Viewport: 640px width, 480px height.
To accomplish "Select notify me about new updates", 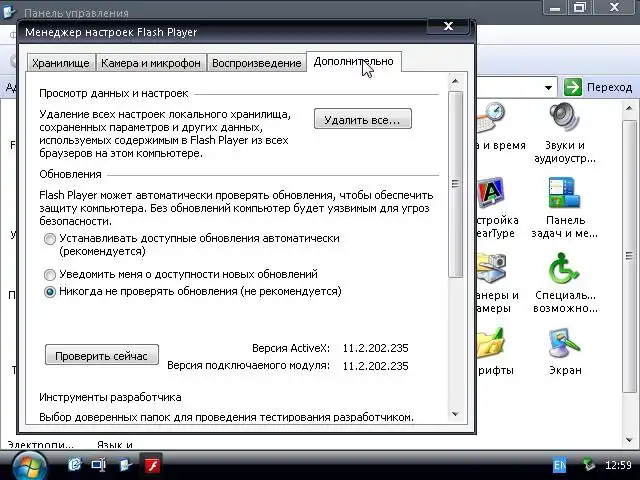I will coord(50,275).
